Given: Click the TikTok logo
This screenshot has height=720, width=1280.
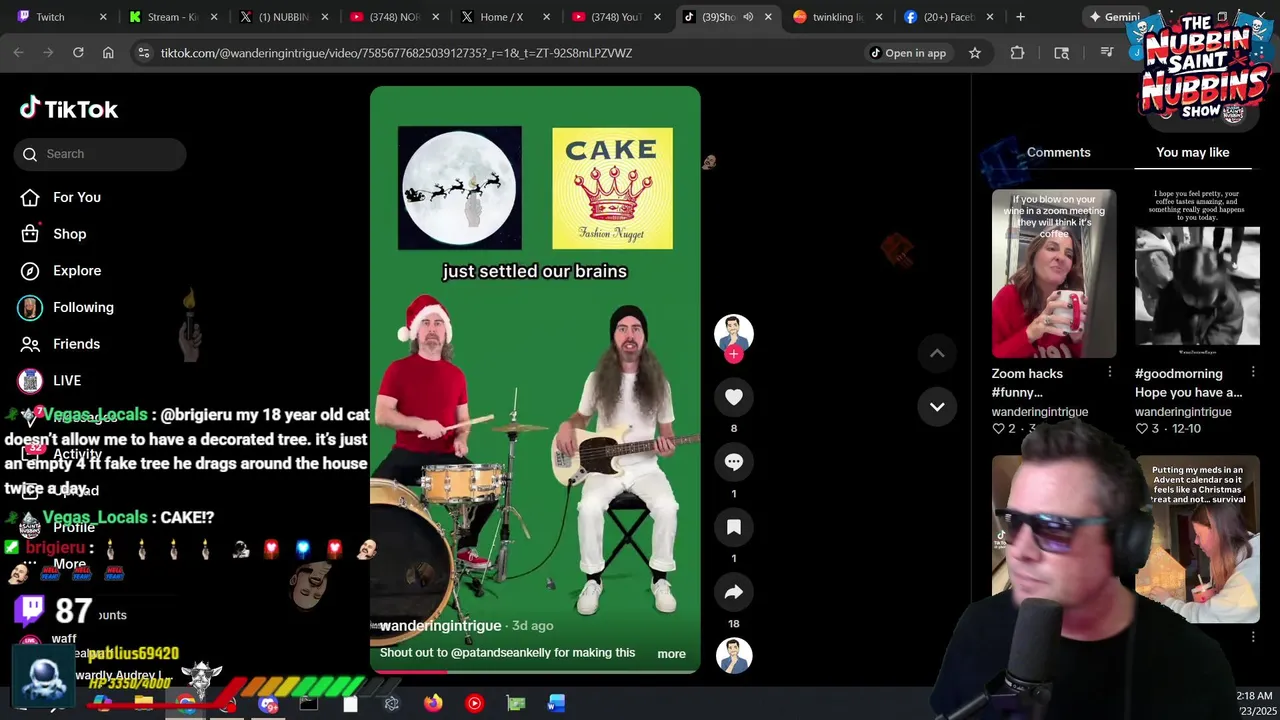Looking at the screenshot, I should click(69, 108).
